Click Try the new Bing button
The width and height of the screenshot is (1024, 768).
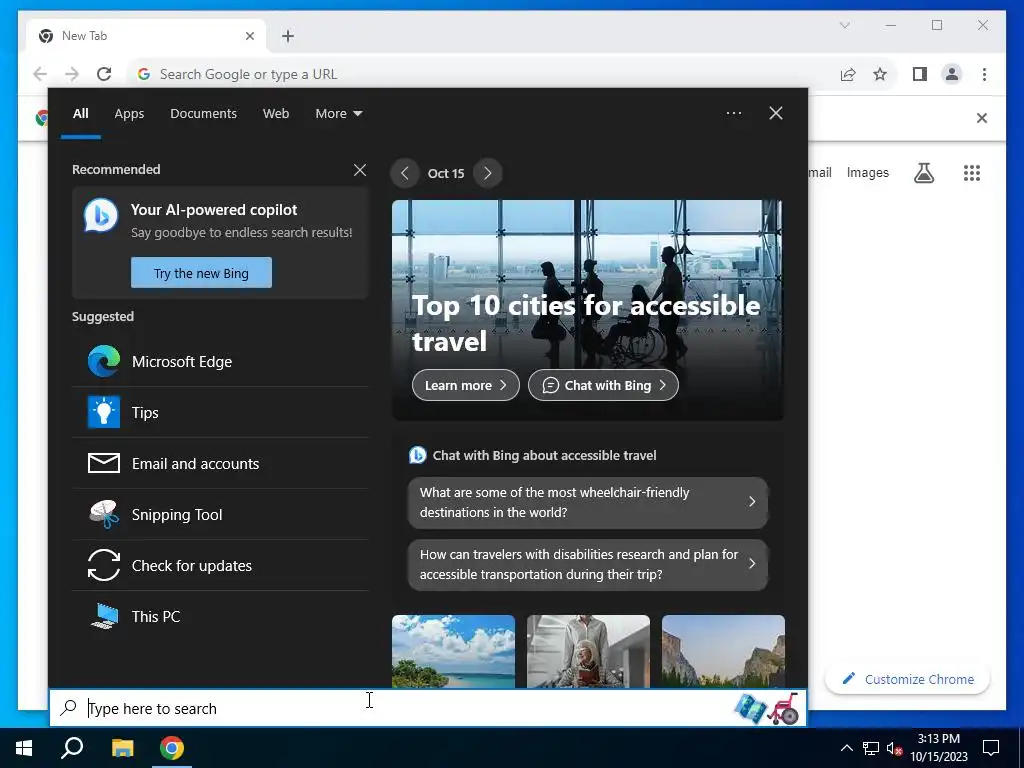point(201,273)
